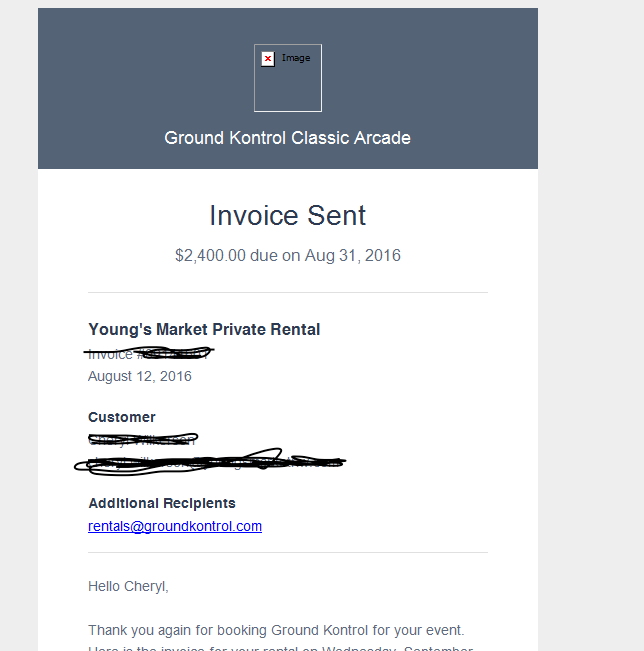This screenshot has width=644, height=651.
Task: Click the Thank you again for booking paragraph
Action: pos(276,630)
